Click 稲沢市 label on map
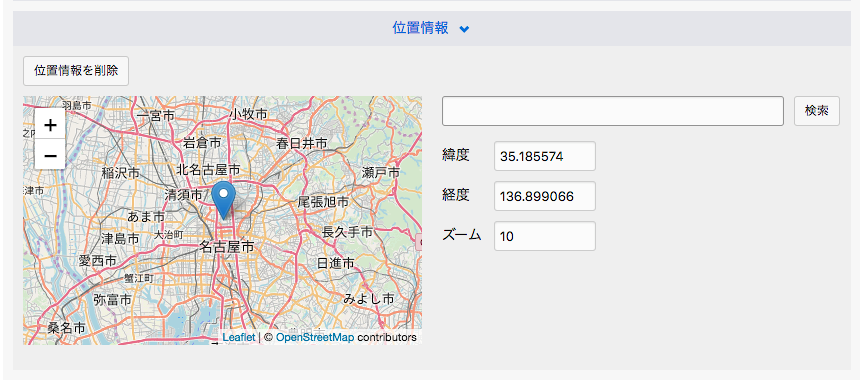 [x=121, y=173]
